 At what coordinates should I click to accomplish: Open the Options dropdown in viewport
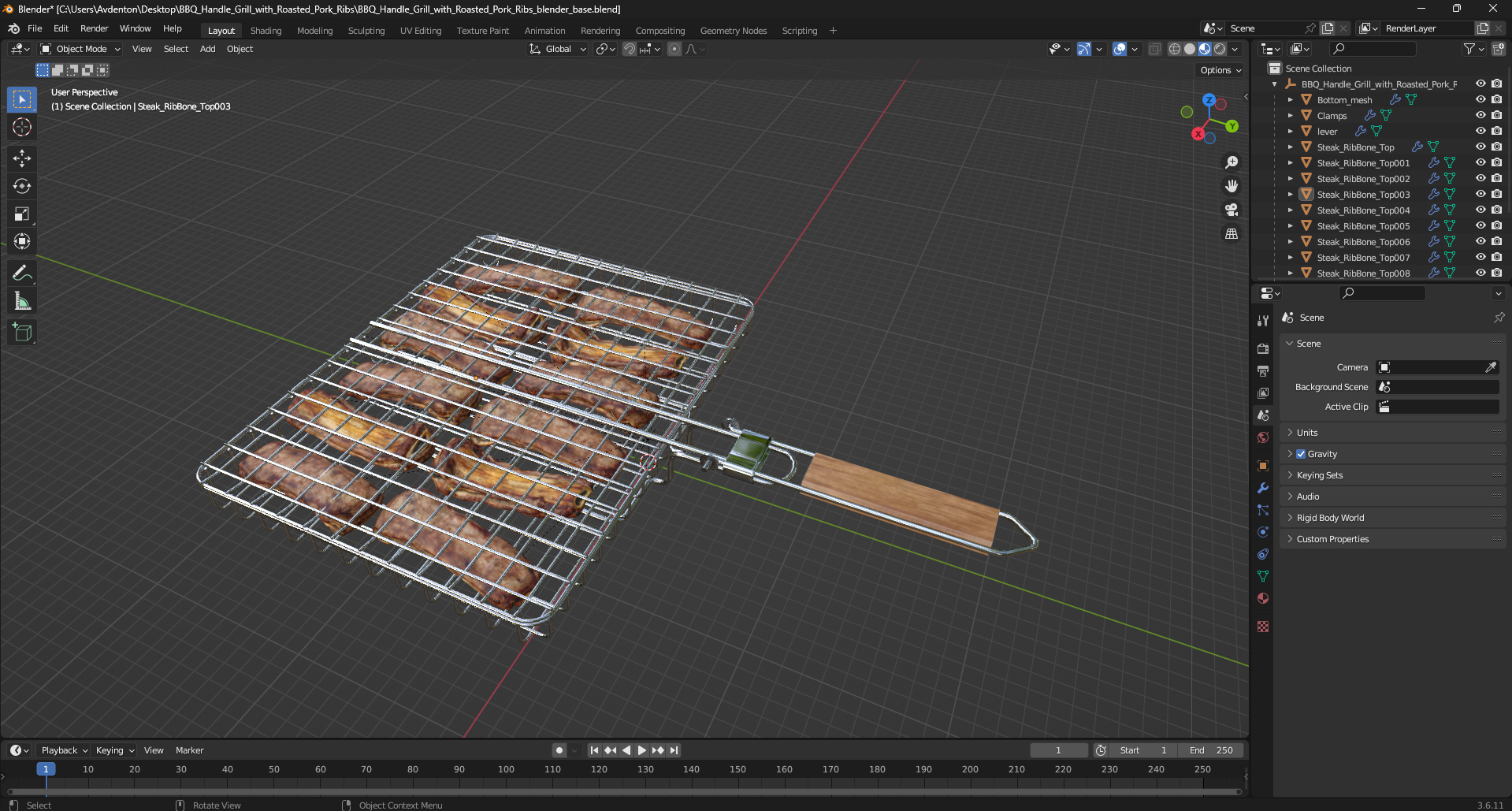(1220, 70)
